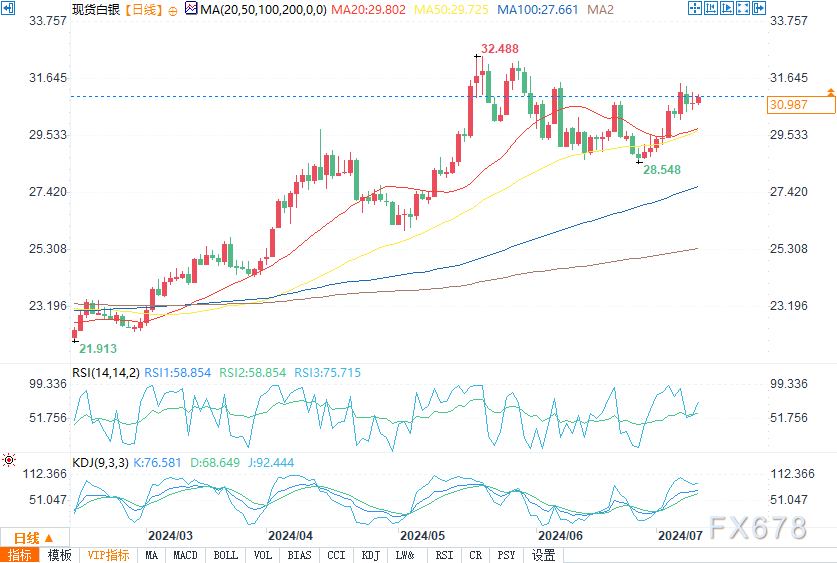Screen dimensions: 837x563
Task: Toggle the BOLL indicator
Action: click(x=226, y=556)
